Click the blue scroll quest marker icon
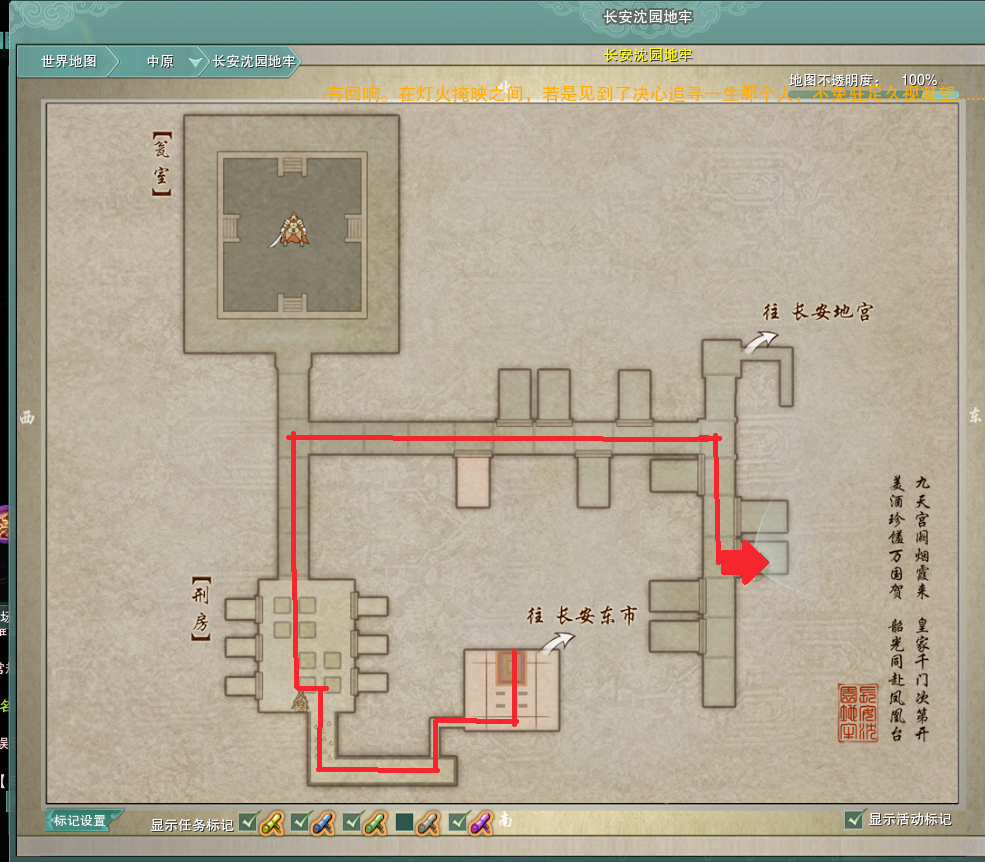 pyautogui.click(x=322, y=823)
